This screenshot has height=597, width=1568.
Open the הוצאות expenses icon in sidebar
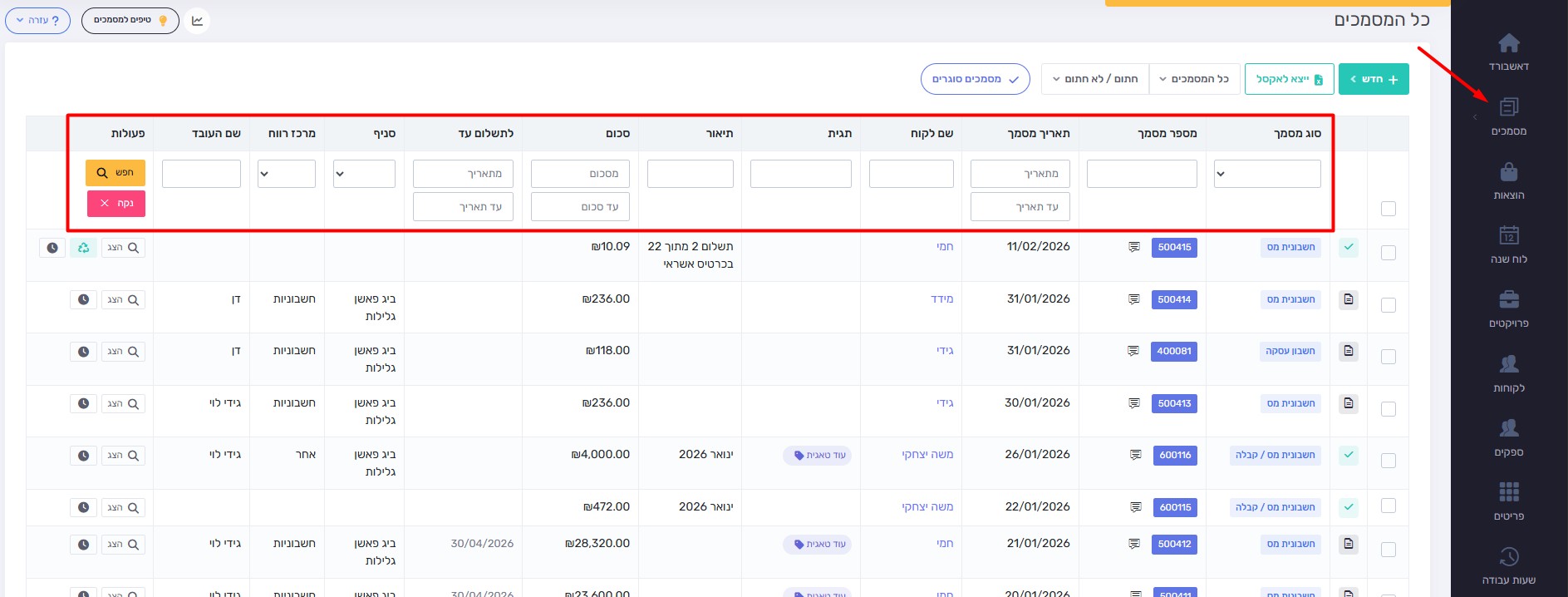1508,173
